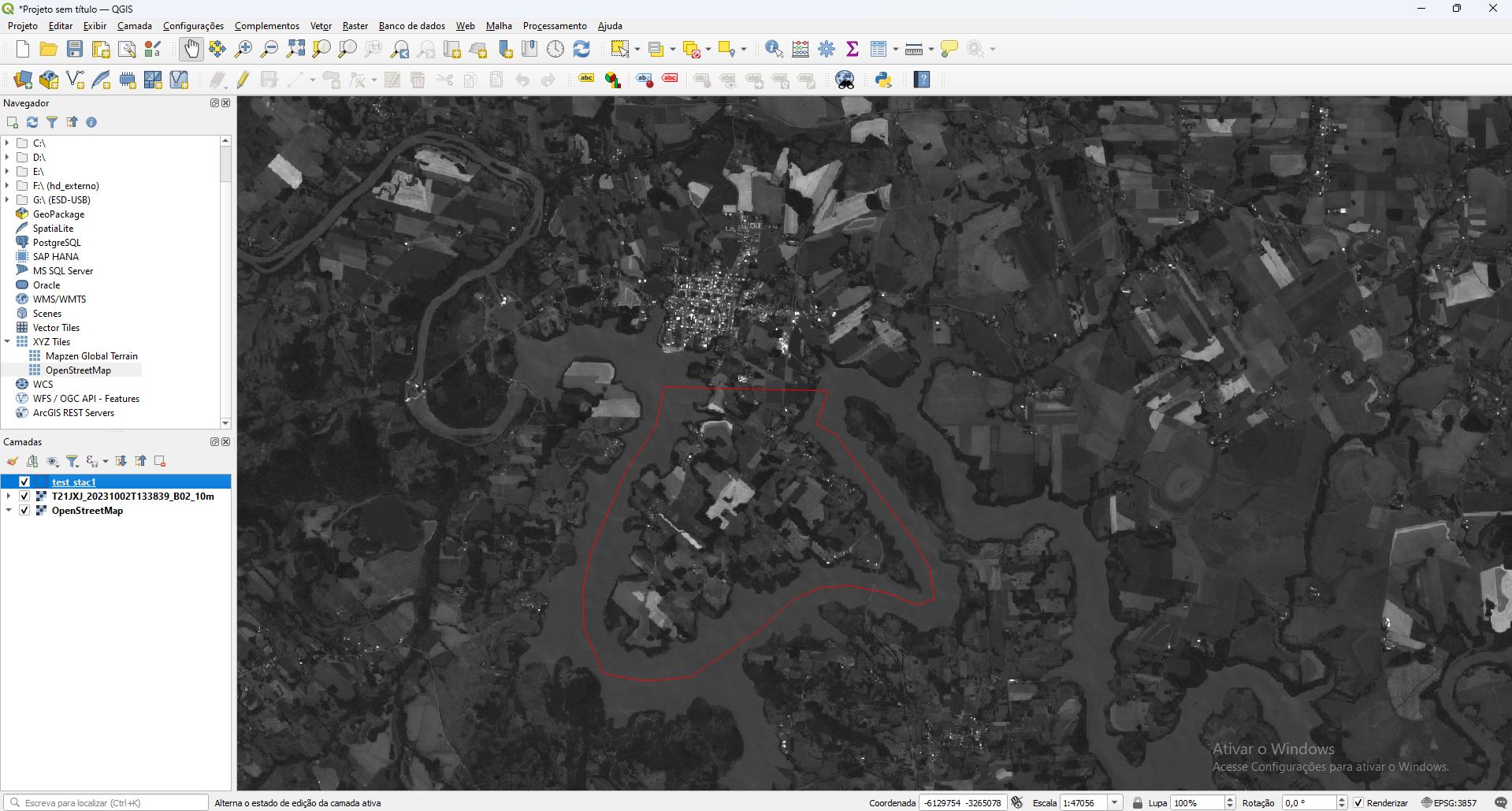This screenshot has width=1512, height=811.
Task: Select OpenStreetMap under XYZ Tiles
Action: point(78,370)
